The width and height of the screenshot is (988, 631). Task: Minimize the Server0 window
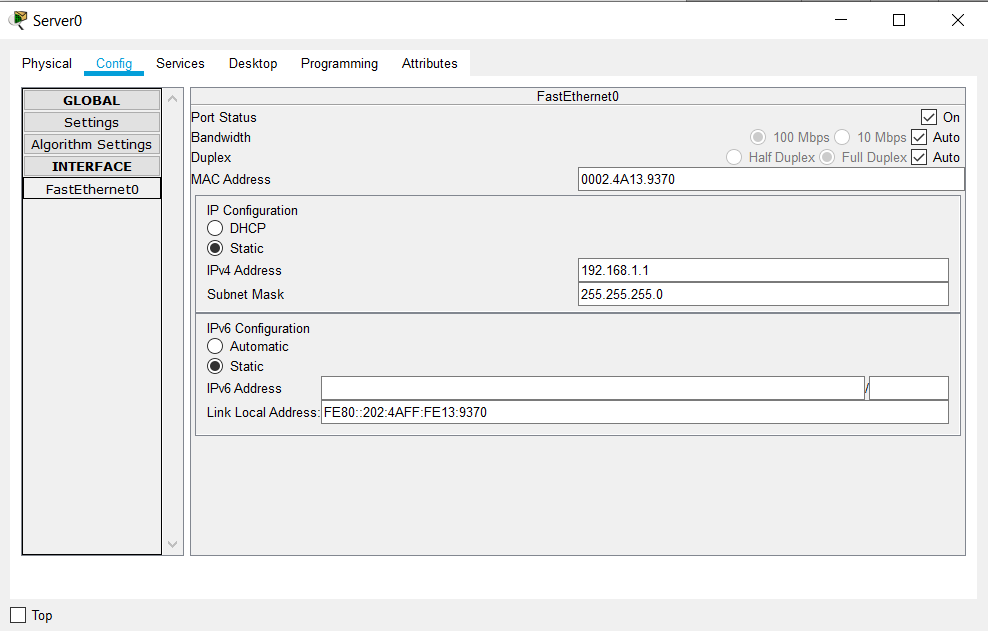(841, 20)
